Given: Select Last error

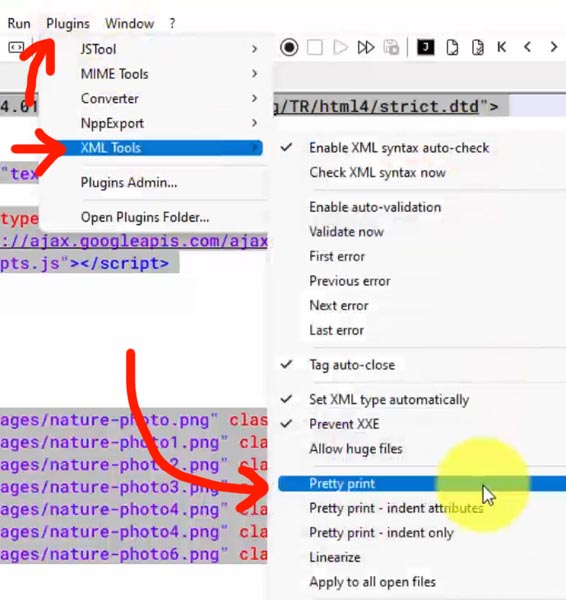Looking at the screenshot, I should (336, 330).
